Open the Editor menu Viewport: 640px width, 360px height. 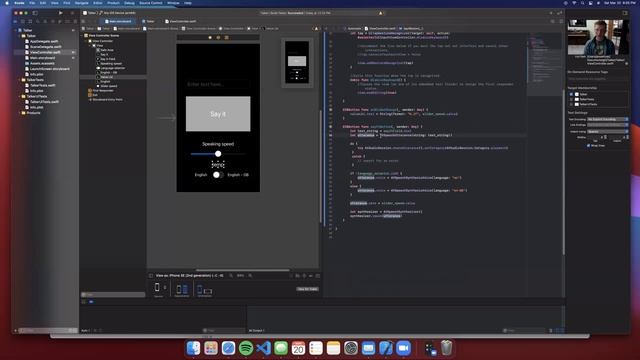[x=98, y=3]
